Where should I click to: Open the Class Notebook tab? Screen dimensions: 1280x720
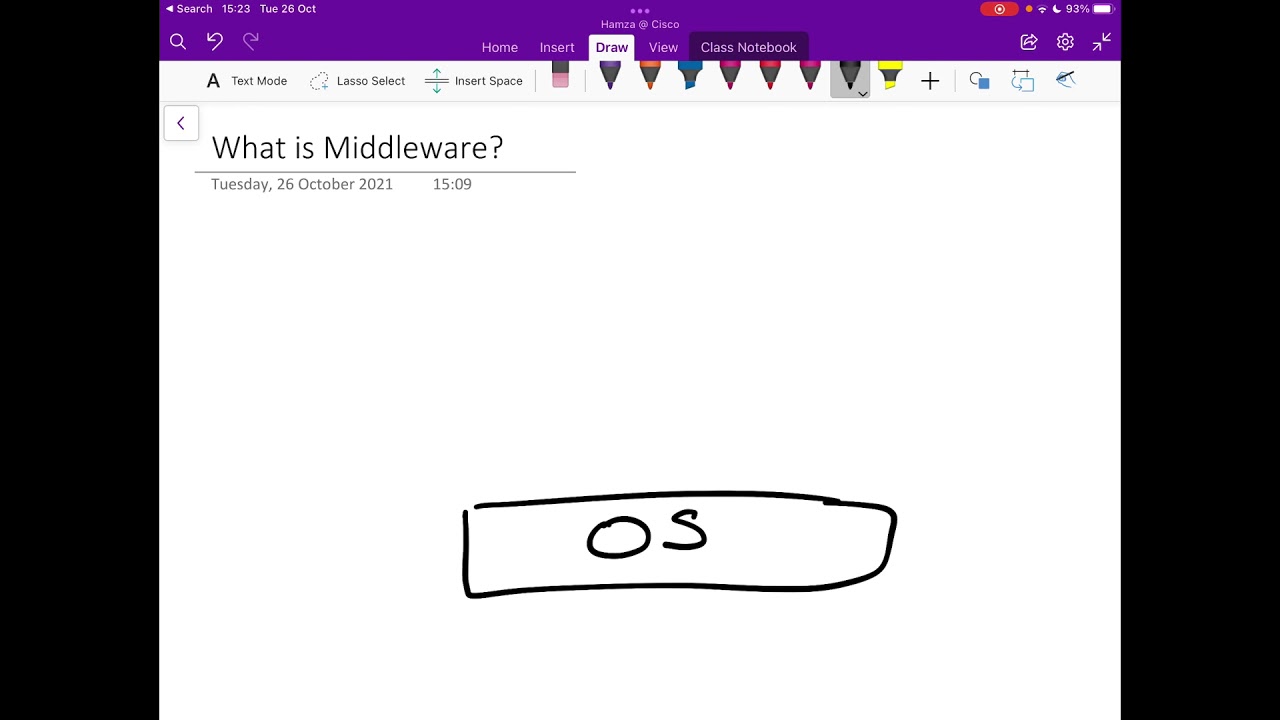(x=748, y=47)
